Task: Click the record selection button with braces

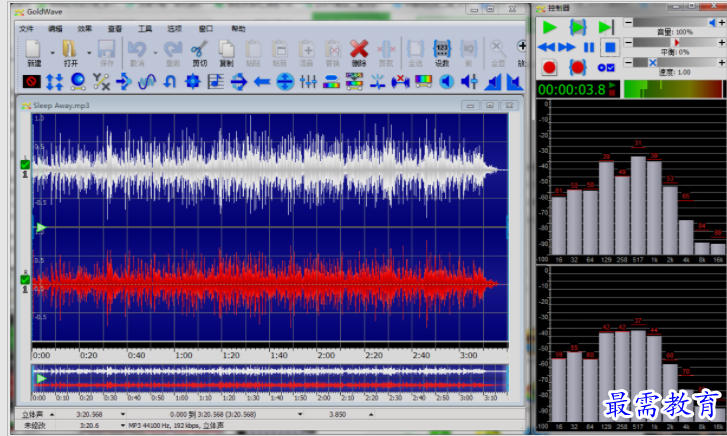Action: (578, 68)
